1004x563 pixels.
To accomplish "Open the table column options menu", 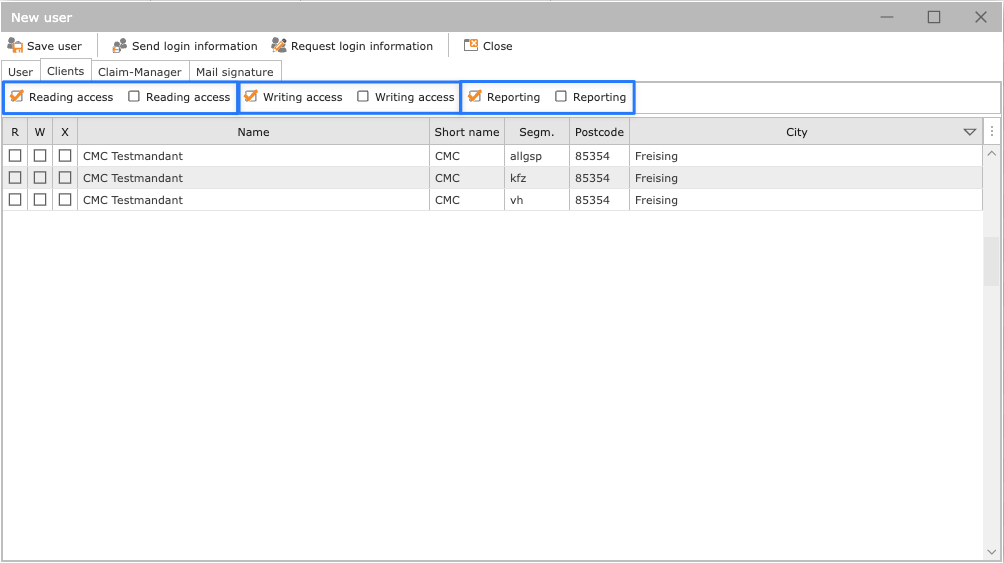I will click(x=992, y=132).
